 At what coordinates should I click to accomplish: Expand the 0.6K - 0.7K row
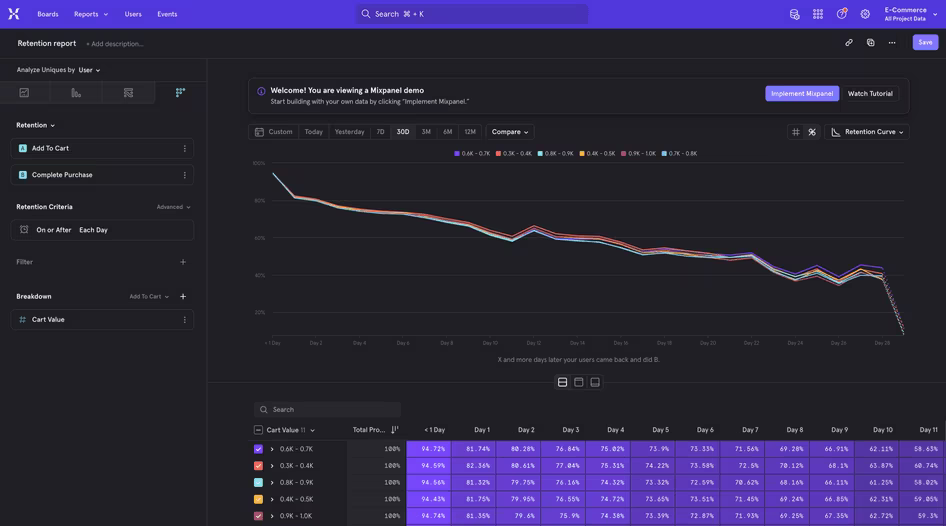(272, 449)
